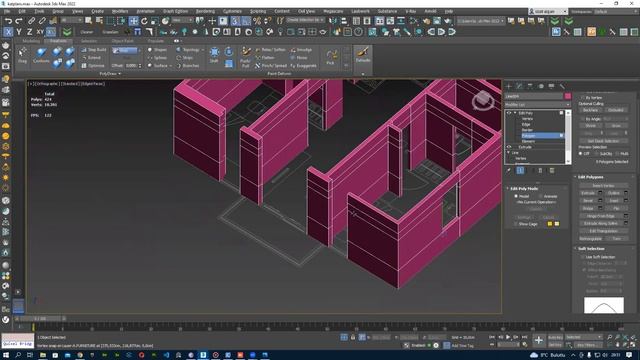Open the Create command panel tab
The image size is (640, 360).
(x=509, y=86)
